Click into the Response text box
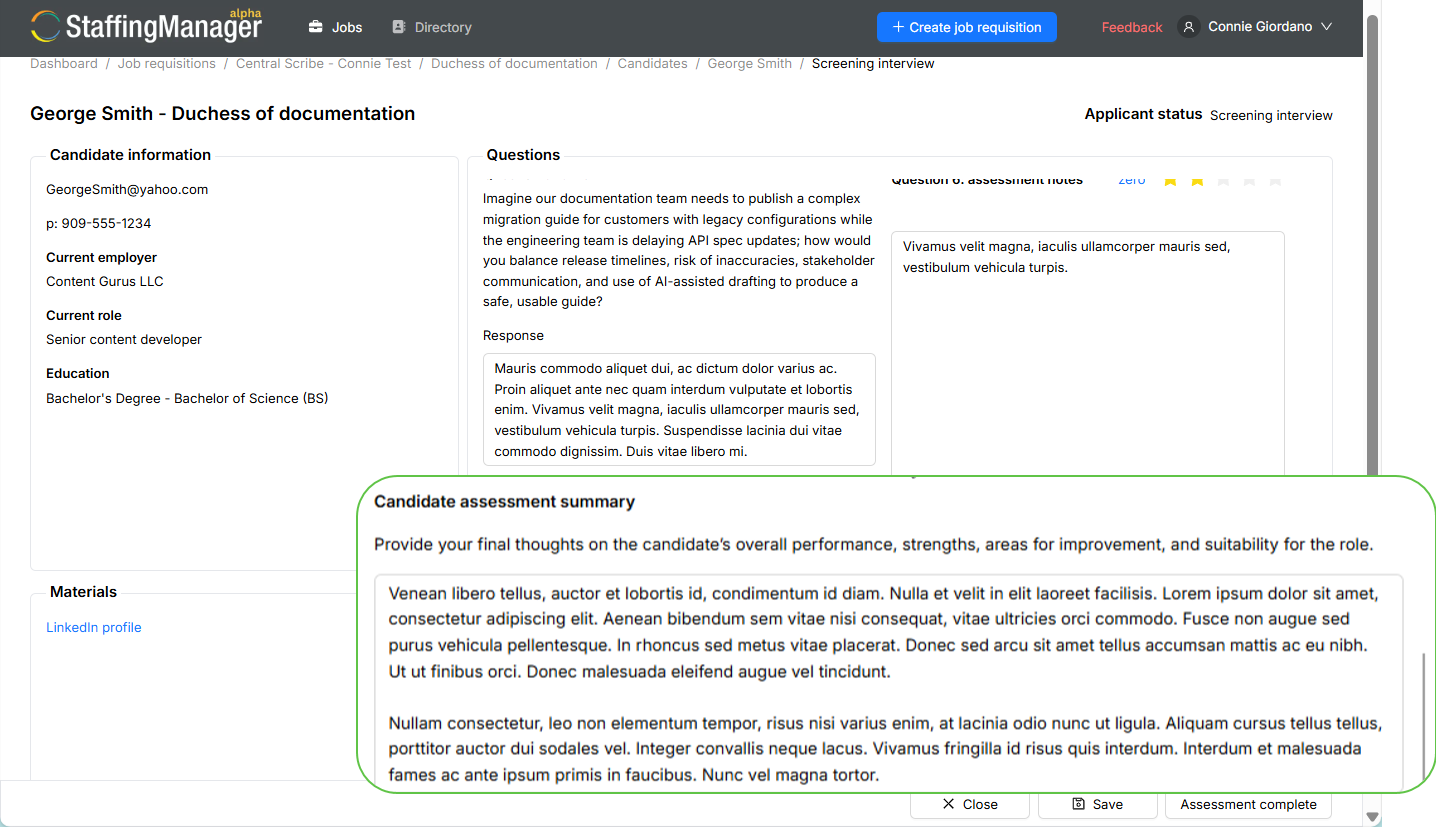Image resolution: width=1436 pixels, height=827 pixels. 679,409
